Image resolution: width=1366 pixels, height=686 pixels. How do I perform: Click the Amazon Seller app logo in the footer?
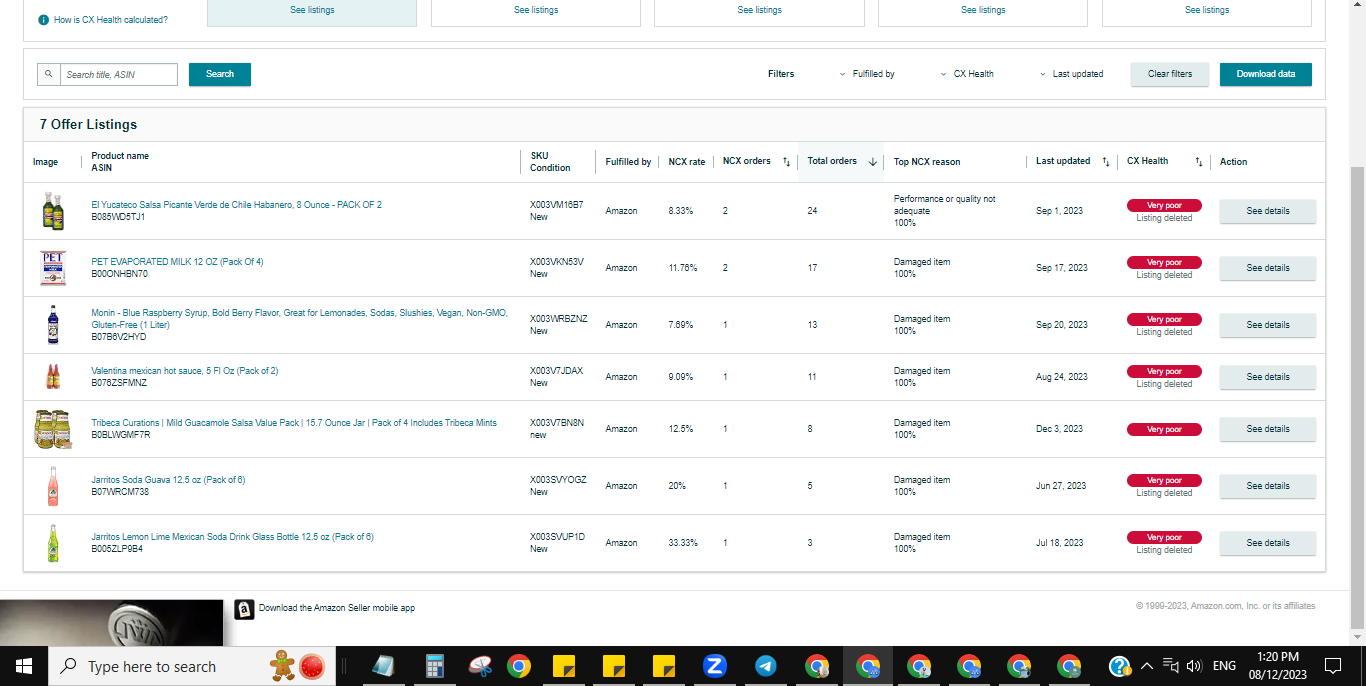pos(244,609)
